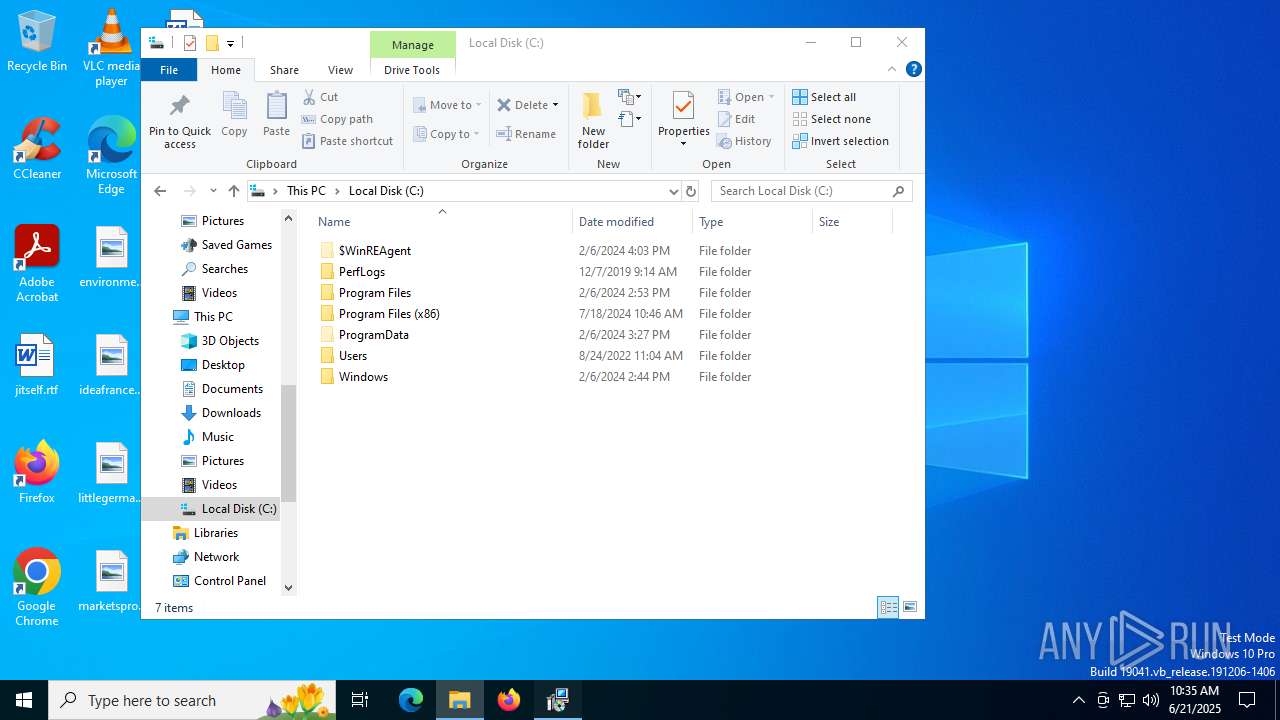Click navigation pane scroll up arrow

tap(289, 218)
